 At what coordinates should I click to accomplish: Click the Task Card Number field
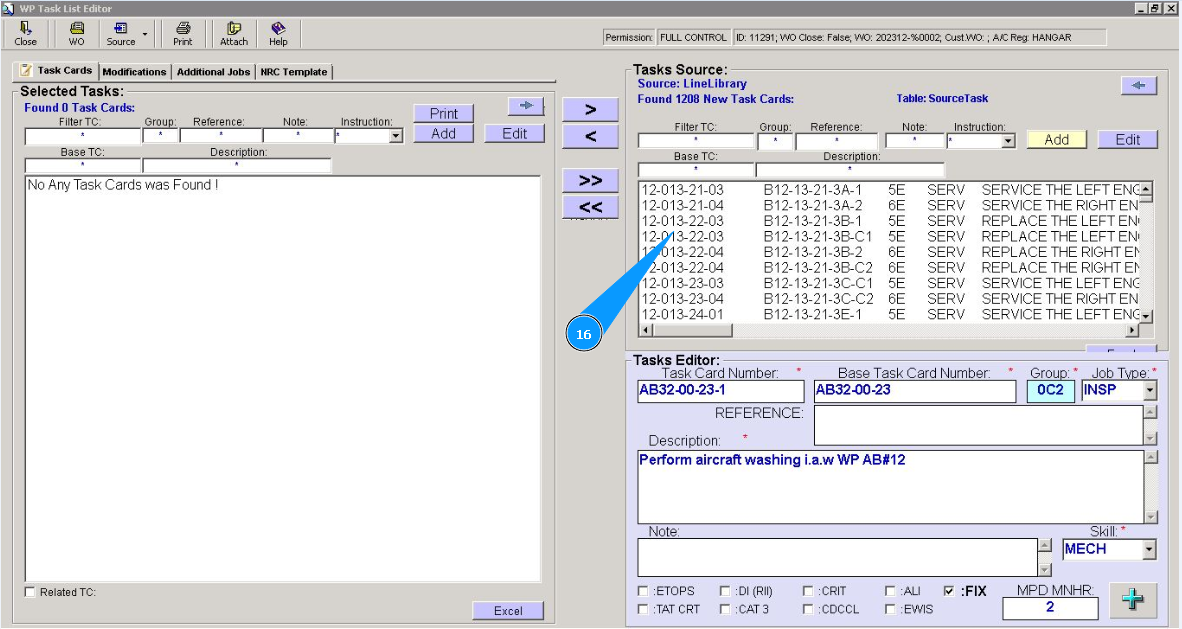(x=720, y=391)
